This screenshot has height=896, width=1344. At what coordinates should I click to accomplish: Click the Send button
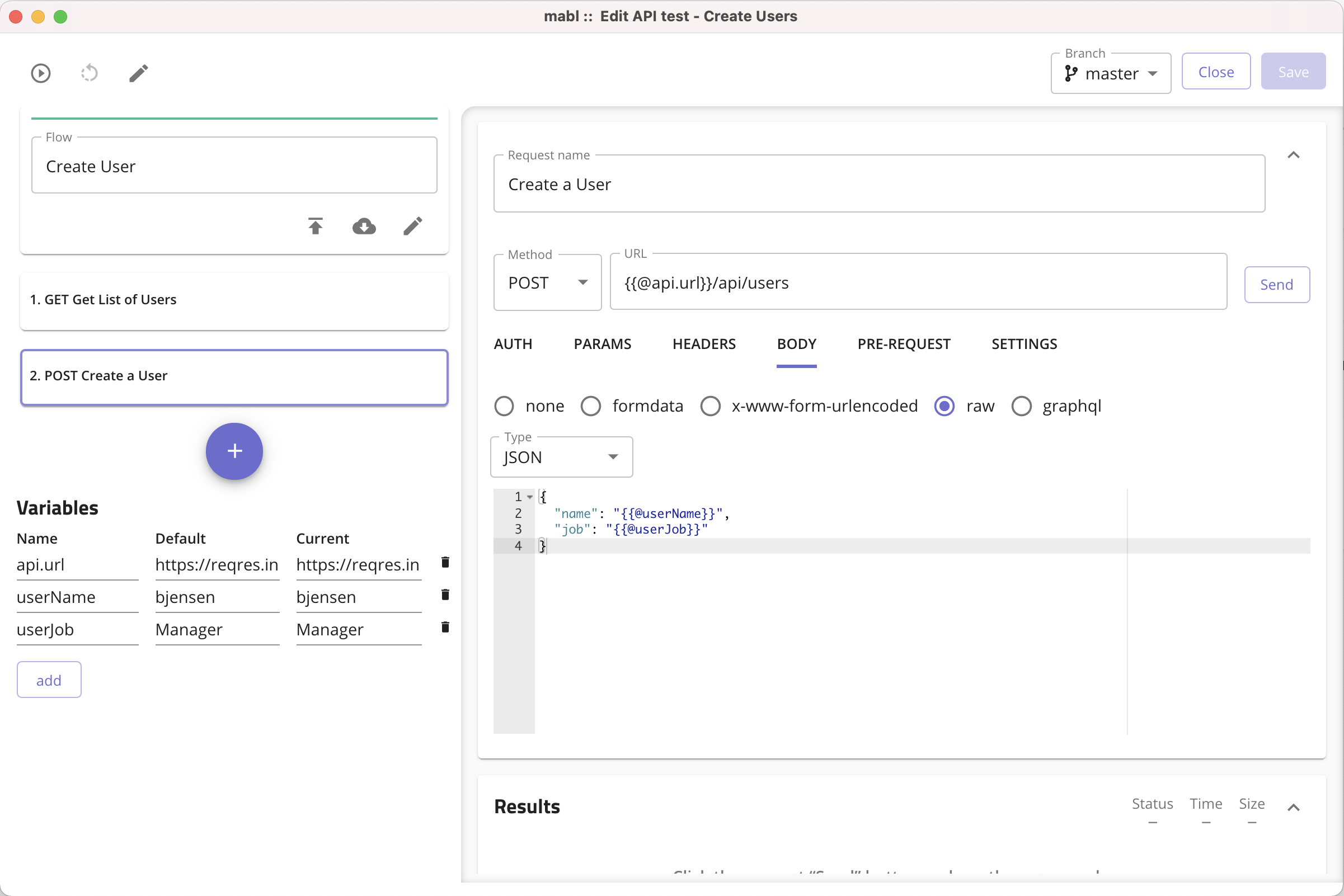tap(1276, 285)
